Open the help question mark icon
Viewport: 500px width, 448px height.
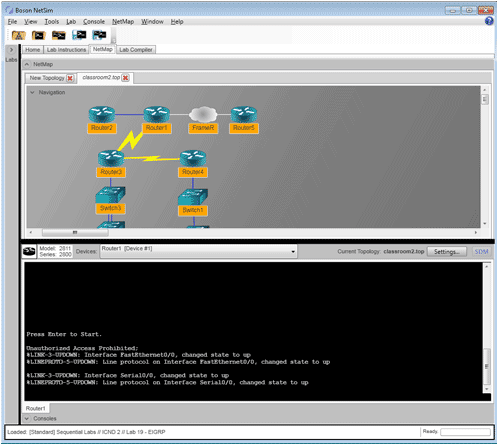point(489,21)
